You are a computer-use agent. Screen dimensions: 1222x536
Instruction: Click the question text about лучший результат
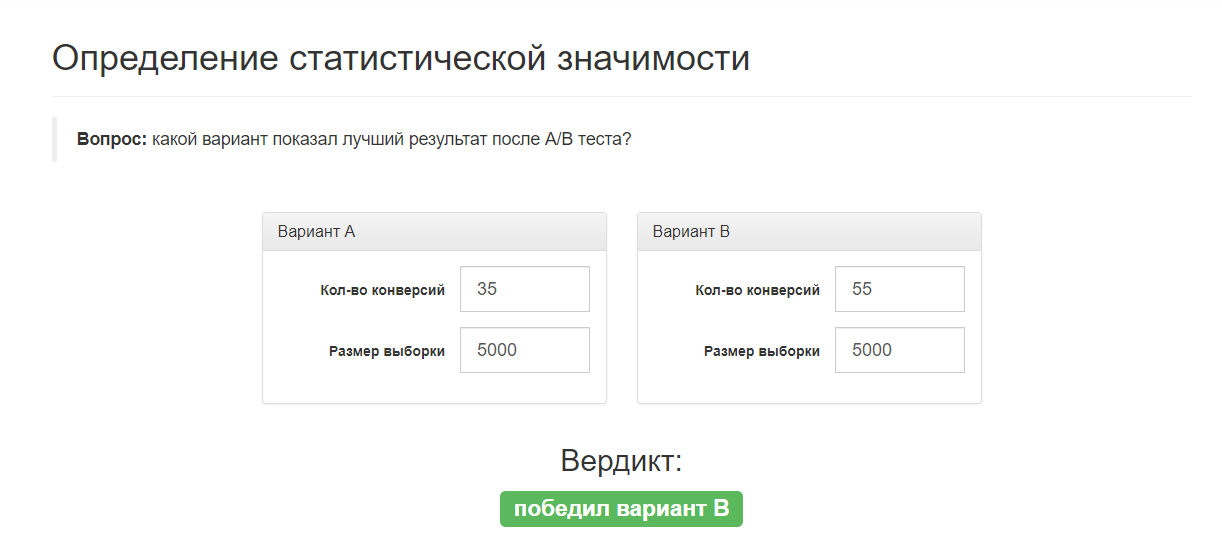[391, 139]
